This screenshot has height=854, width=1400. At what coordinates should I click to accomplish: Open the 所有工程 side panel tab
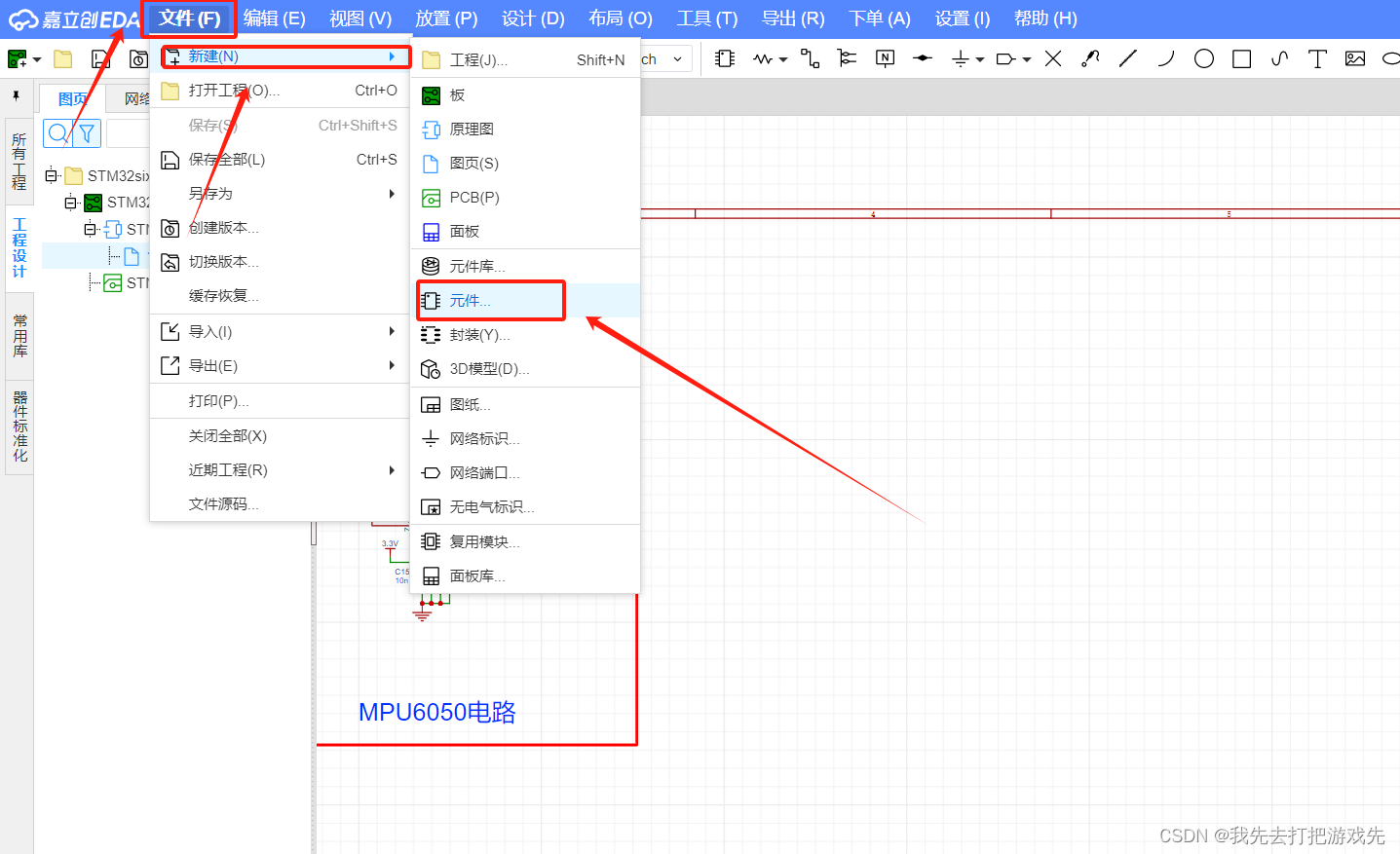coord(19,162)
